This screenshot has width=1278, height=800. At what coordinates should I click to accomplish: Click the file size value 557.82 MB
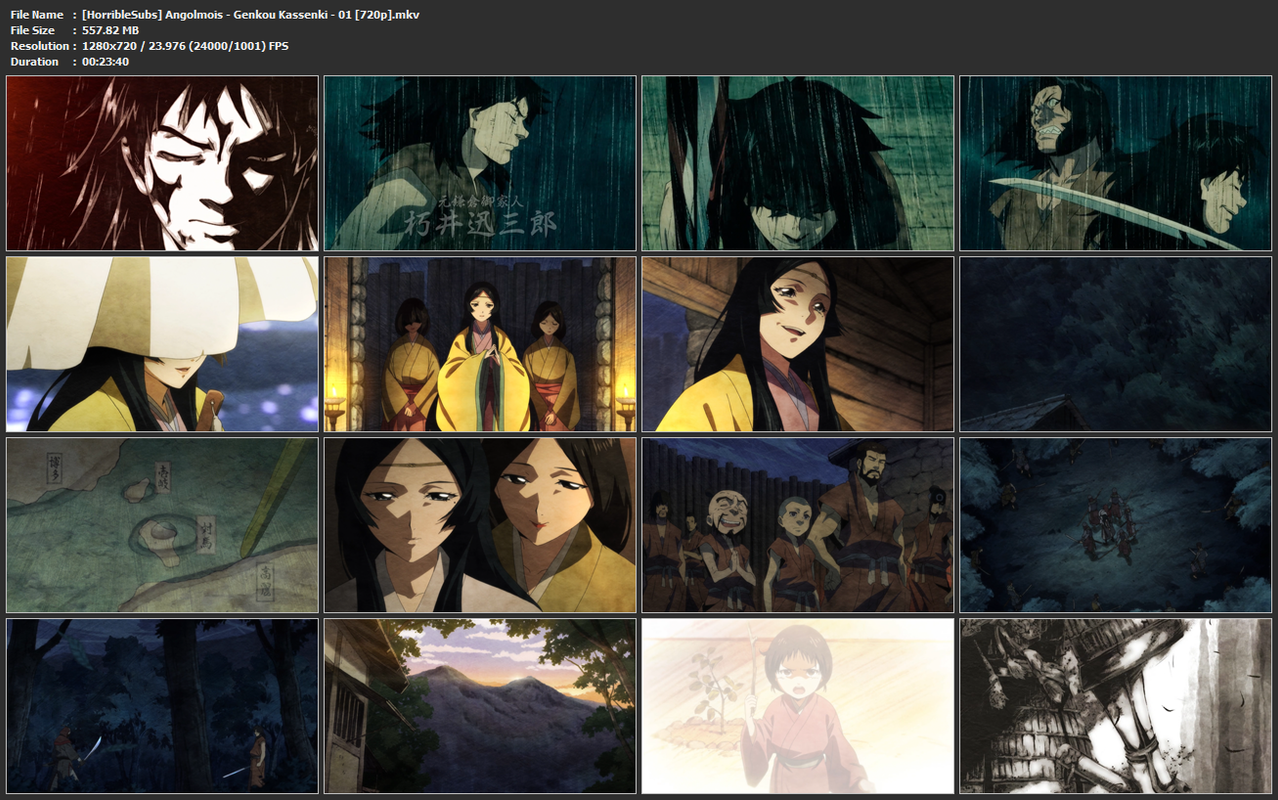click(110, 30)
